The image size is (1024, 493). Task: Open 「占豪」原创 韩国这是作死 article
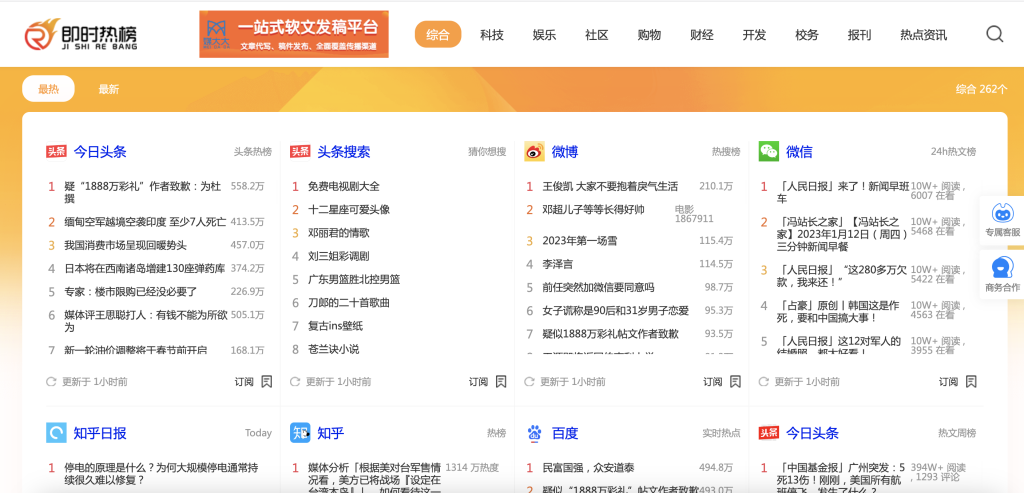click(839, 311)
